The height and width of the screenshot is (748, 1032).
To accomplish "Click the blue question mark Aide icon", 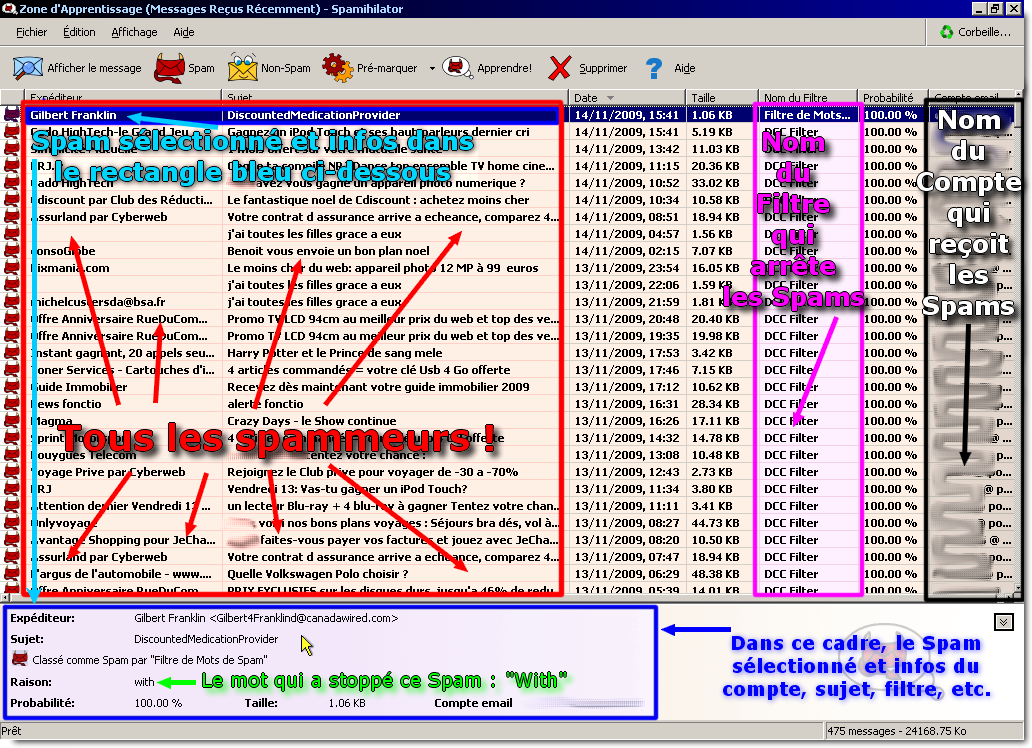I will coord(654,68).
